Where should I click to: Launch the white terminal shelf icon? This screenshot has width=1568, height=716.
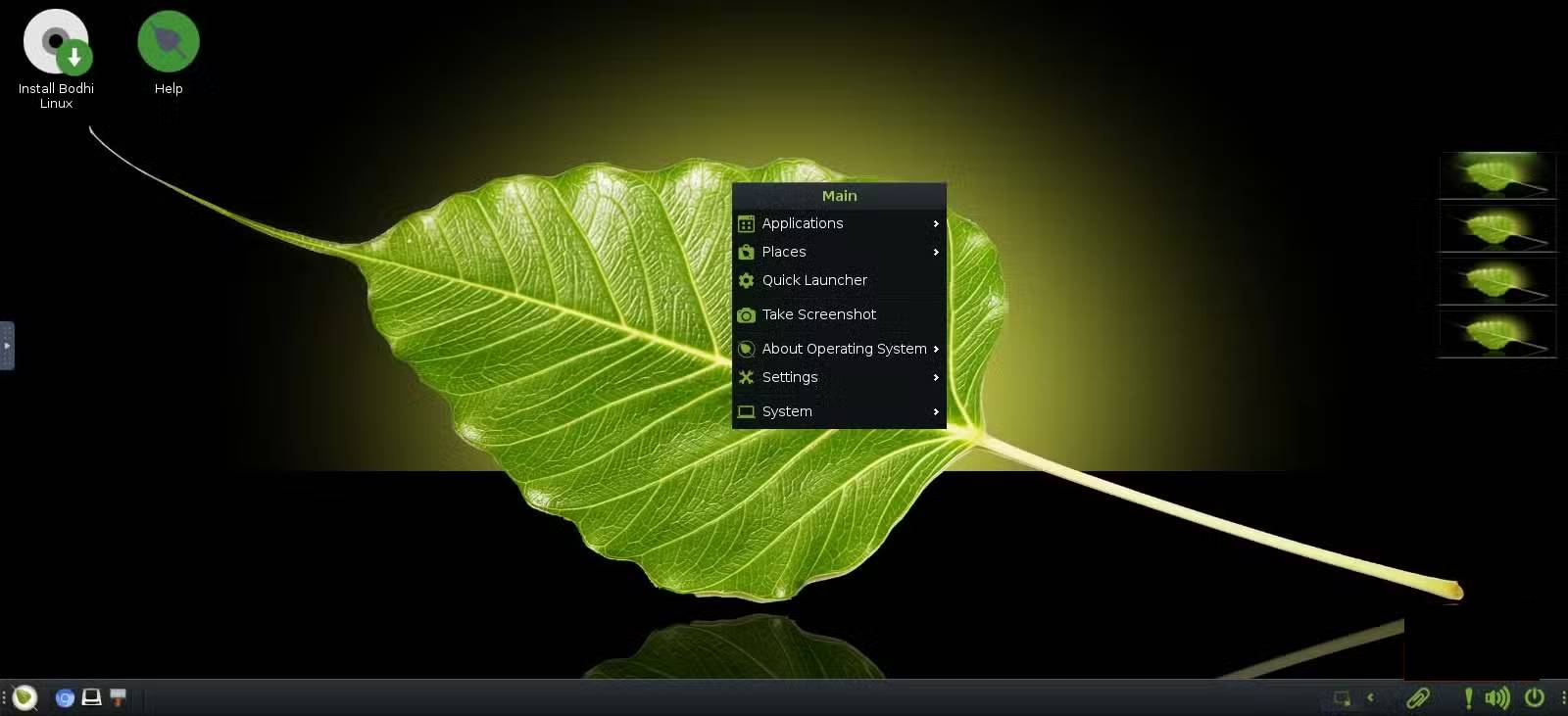(x=91, y=697)
